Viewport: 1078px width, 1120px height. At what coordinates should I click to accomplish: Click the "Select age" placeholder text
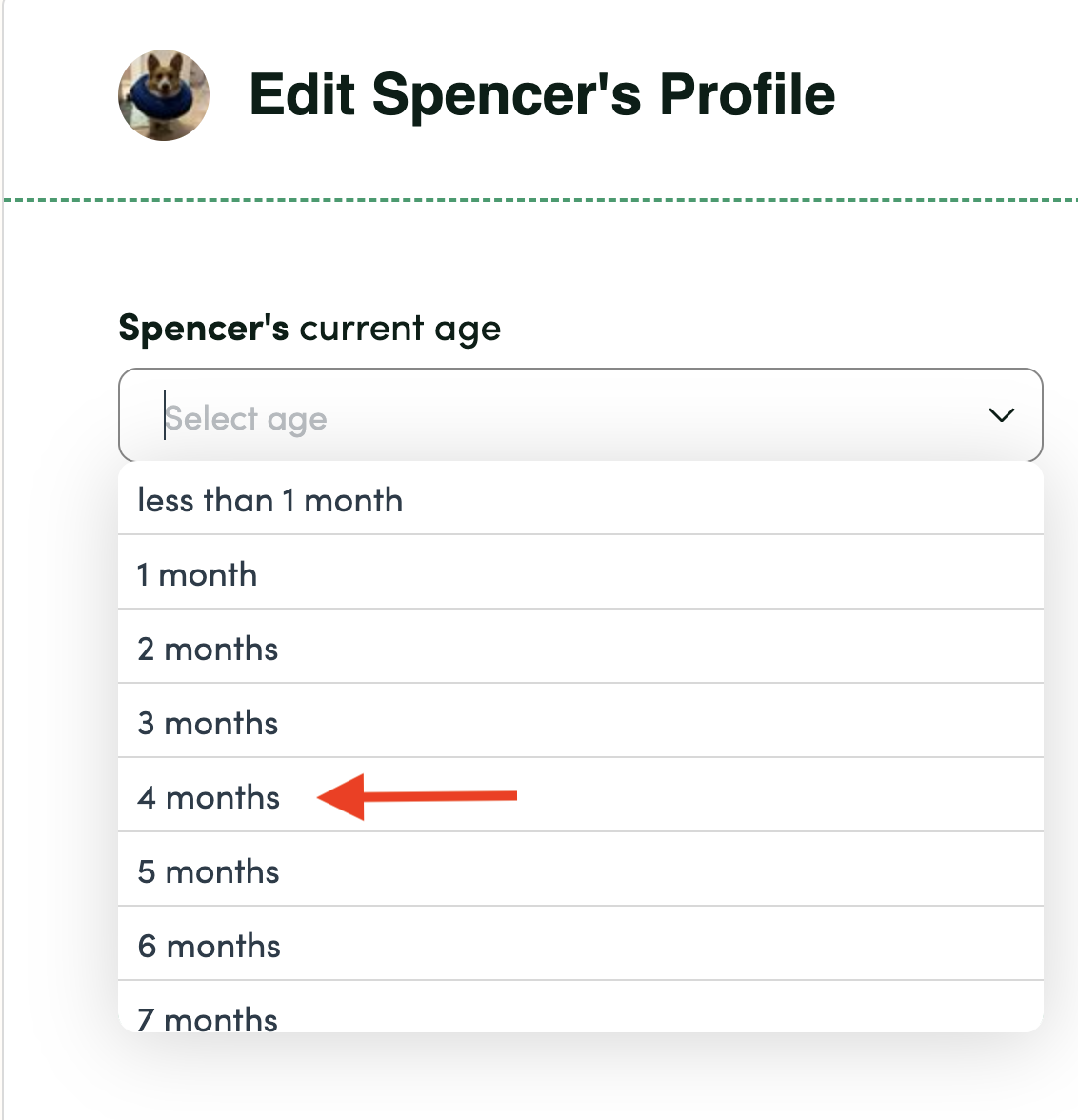coord(247,418)
